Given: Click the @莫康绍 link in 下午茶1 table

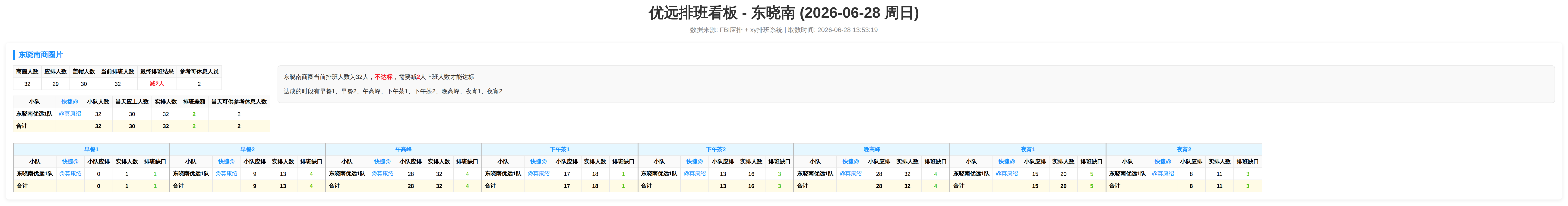Looking at the screenshot, I should coord(538,174).
